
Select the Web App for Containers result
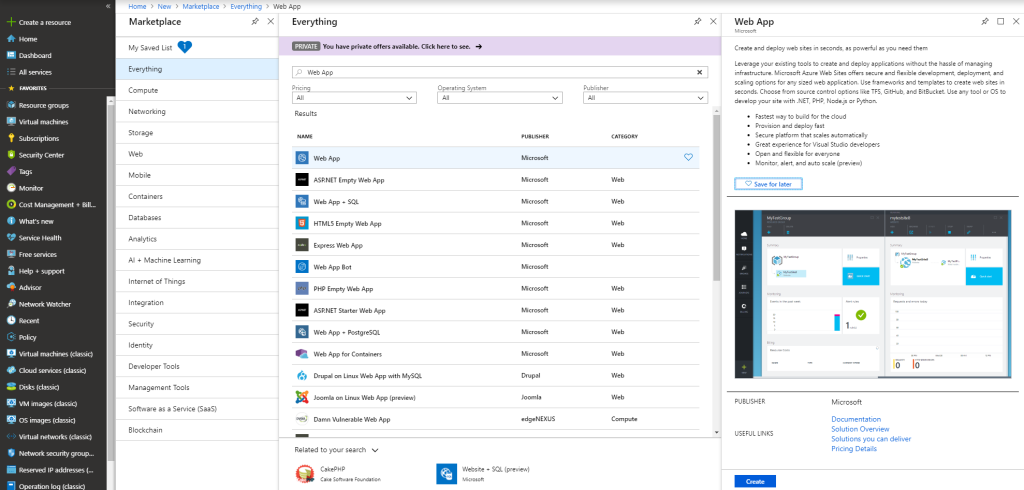[496, 353]
